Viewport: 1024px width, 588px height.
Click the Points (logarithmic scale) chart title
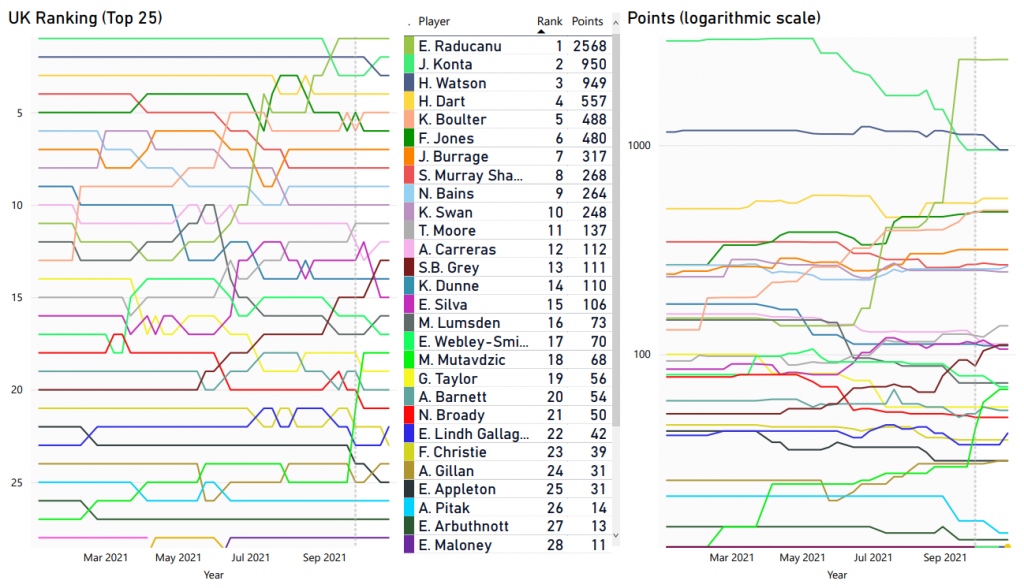point(724,19)
